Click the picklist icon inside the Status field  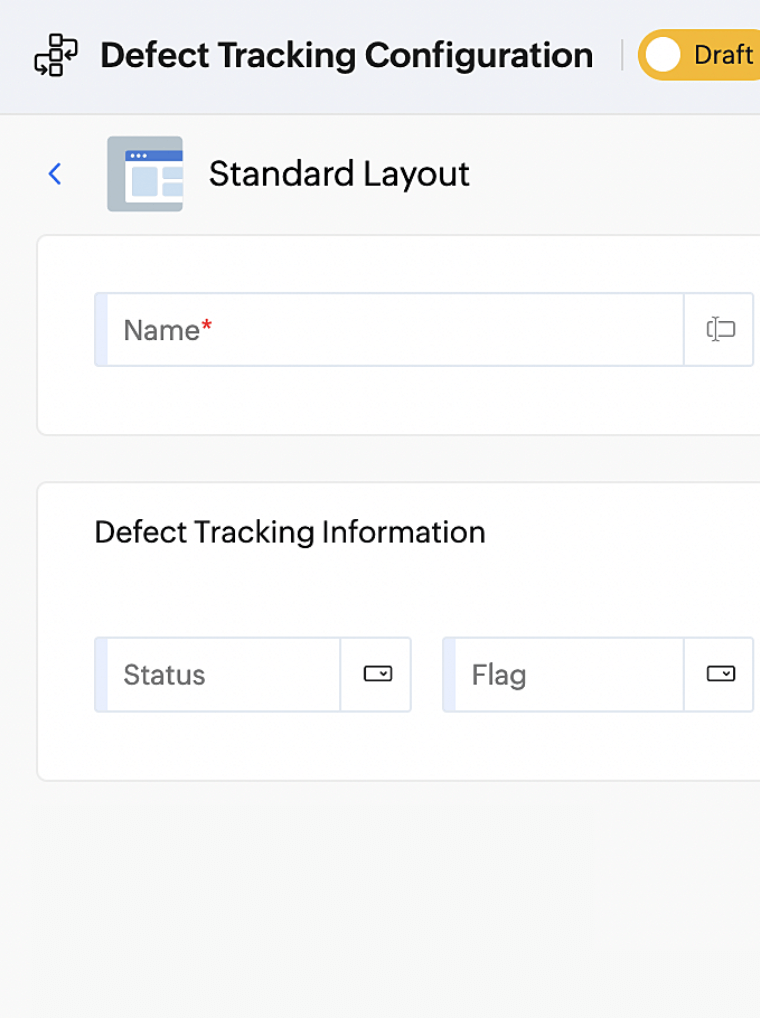tap(377, 674)
